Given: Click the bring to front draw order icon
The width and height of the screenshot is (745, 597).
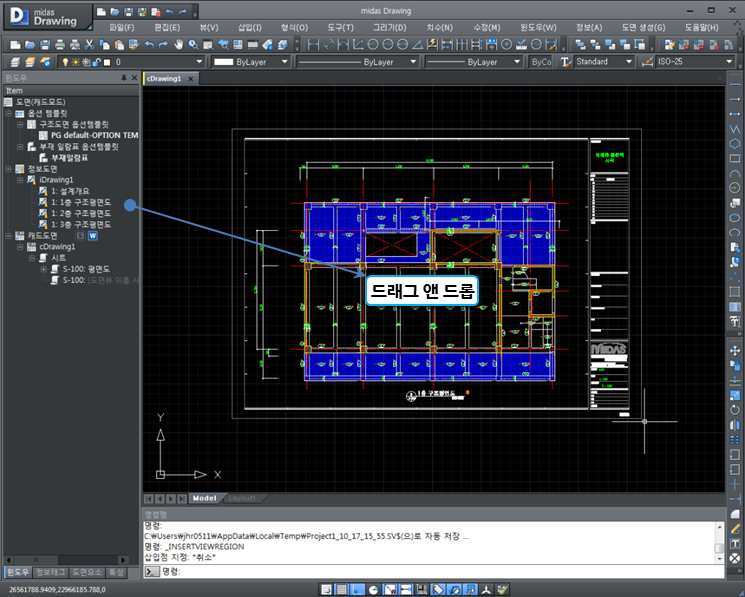Looking at the screenshot, I should tap(580, 45).
